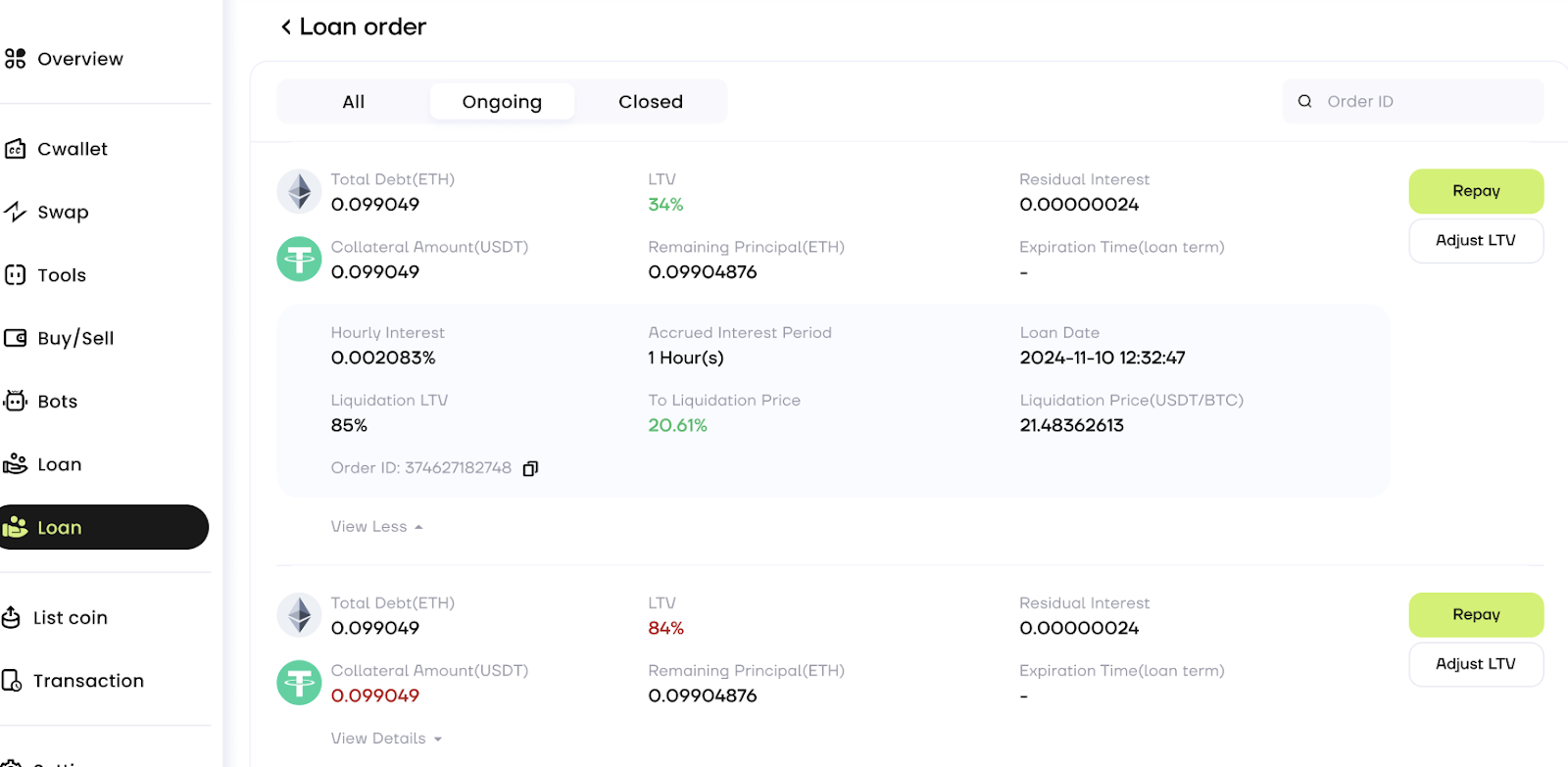Switch to the Closed tab
This screenshot has width=1568, height=767.
(650, 102)
